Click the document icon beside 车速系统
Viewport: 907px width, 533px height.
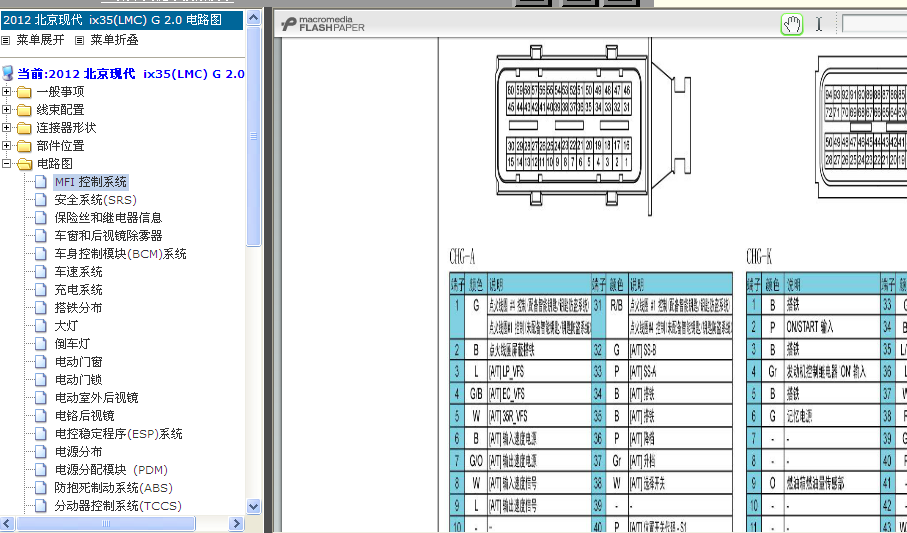tap(40, 271)
